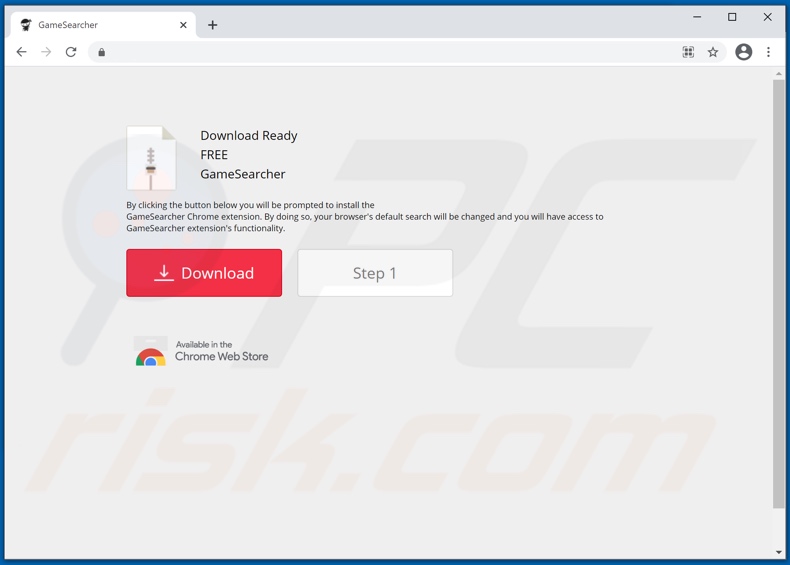Click the extension install disclaimer paragraph
Screen dimensions: 790x565
click(365, 217)
